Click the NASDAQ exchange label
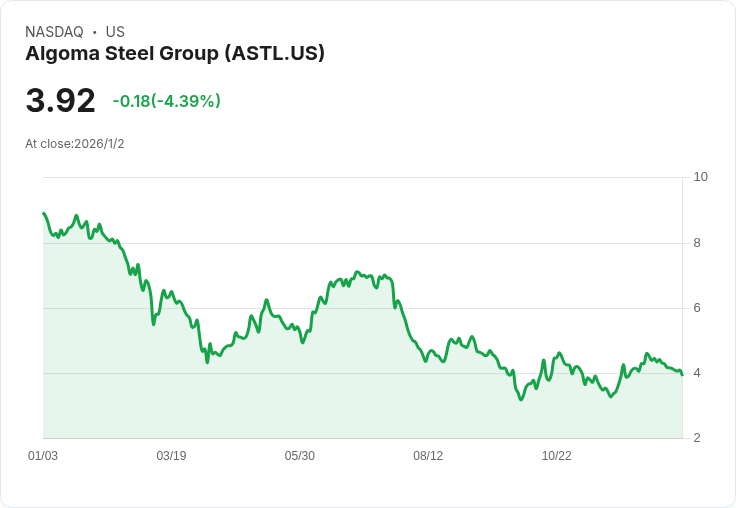Viewport: 736px width, 508px height. 54,32
